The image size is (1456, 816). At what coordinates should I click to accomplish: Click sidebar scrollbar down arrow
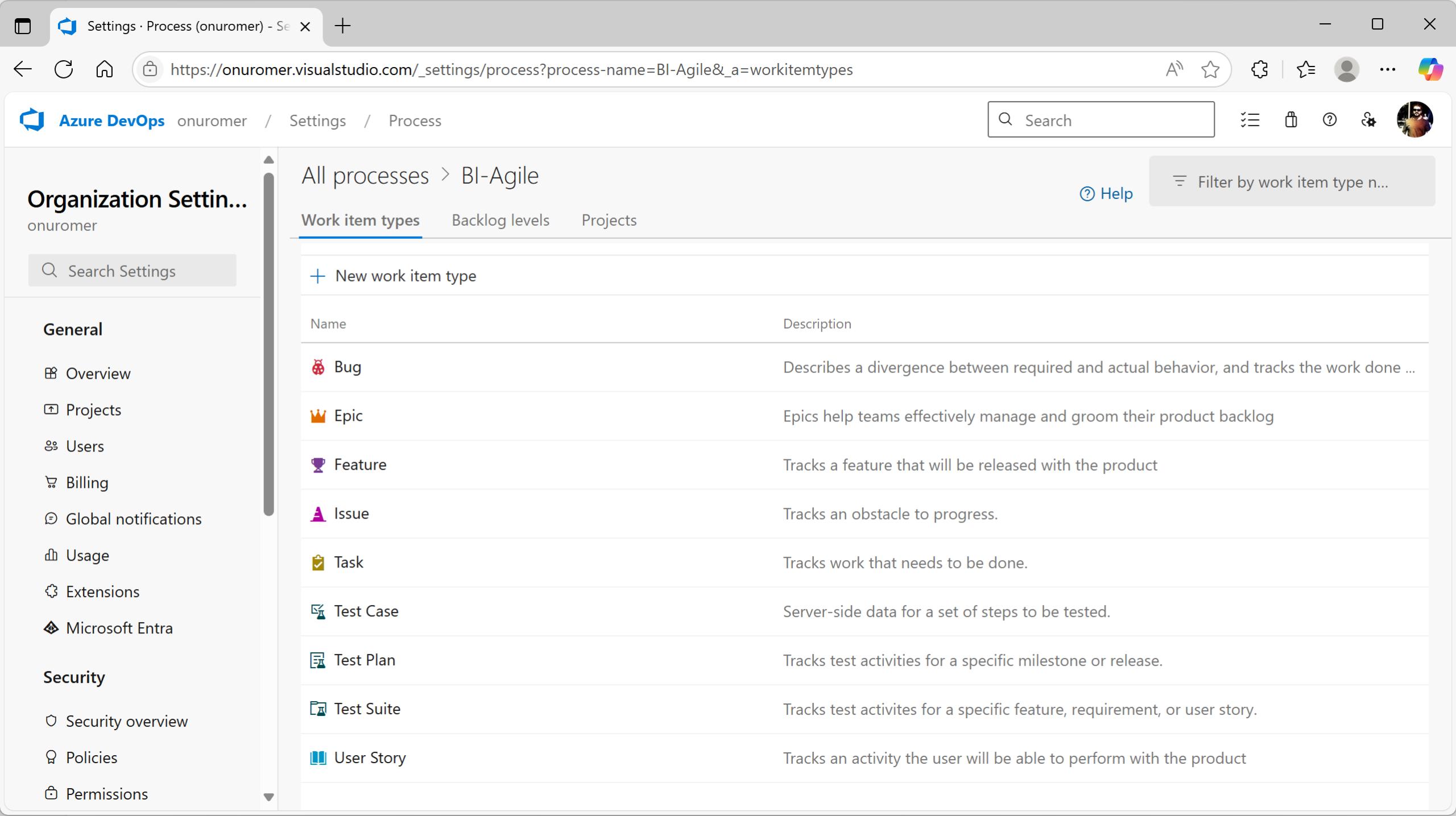click(x=268, y=797)
